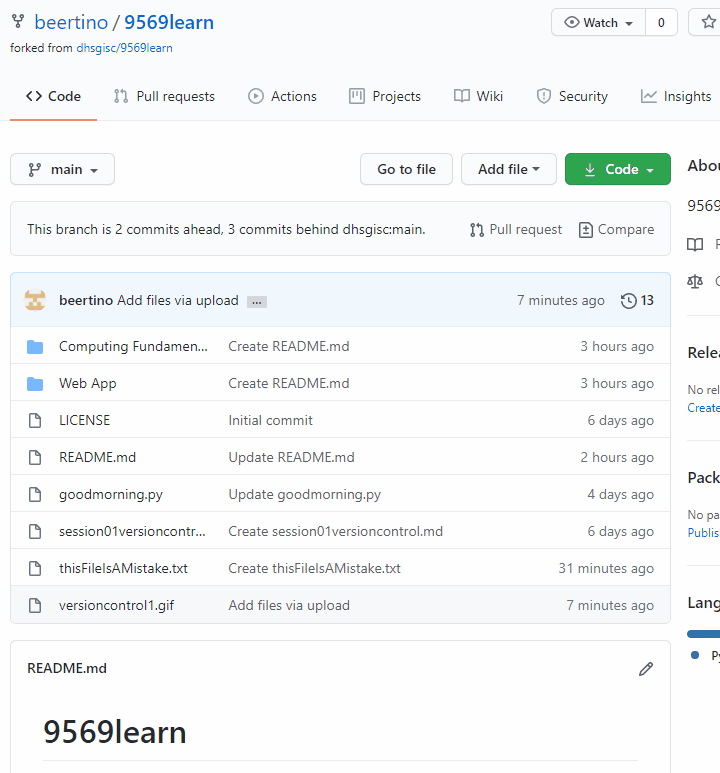Open commit history showing 13 commits
This screenshot has width=720, height=773.
tap(637, 300)
